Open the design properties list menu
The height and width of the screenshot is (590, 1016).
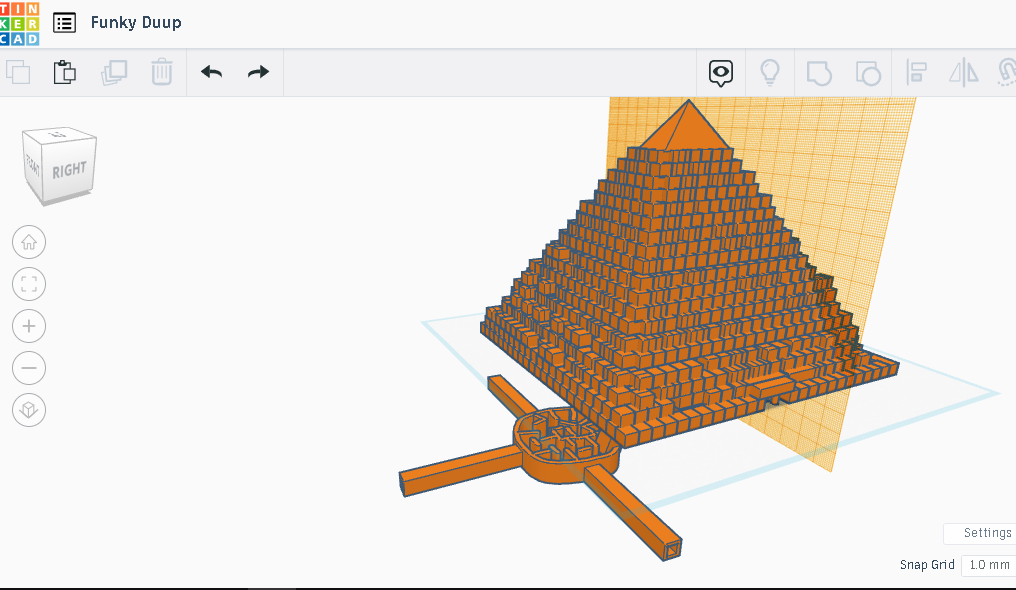click(x=64, y=22)
